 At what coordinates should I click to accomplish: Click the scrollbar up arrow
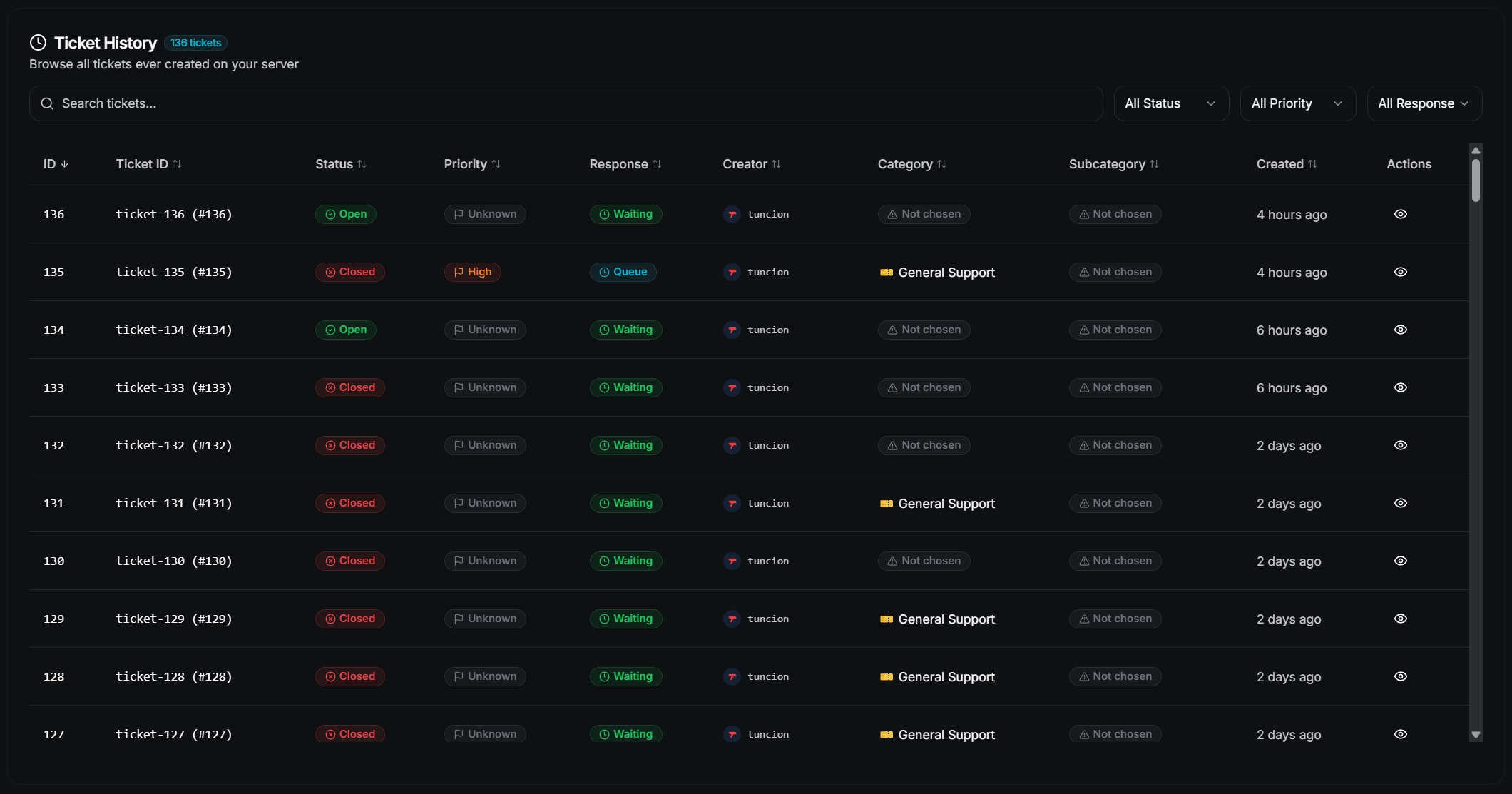pos(1476,151)
